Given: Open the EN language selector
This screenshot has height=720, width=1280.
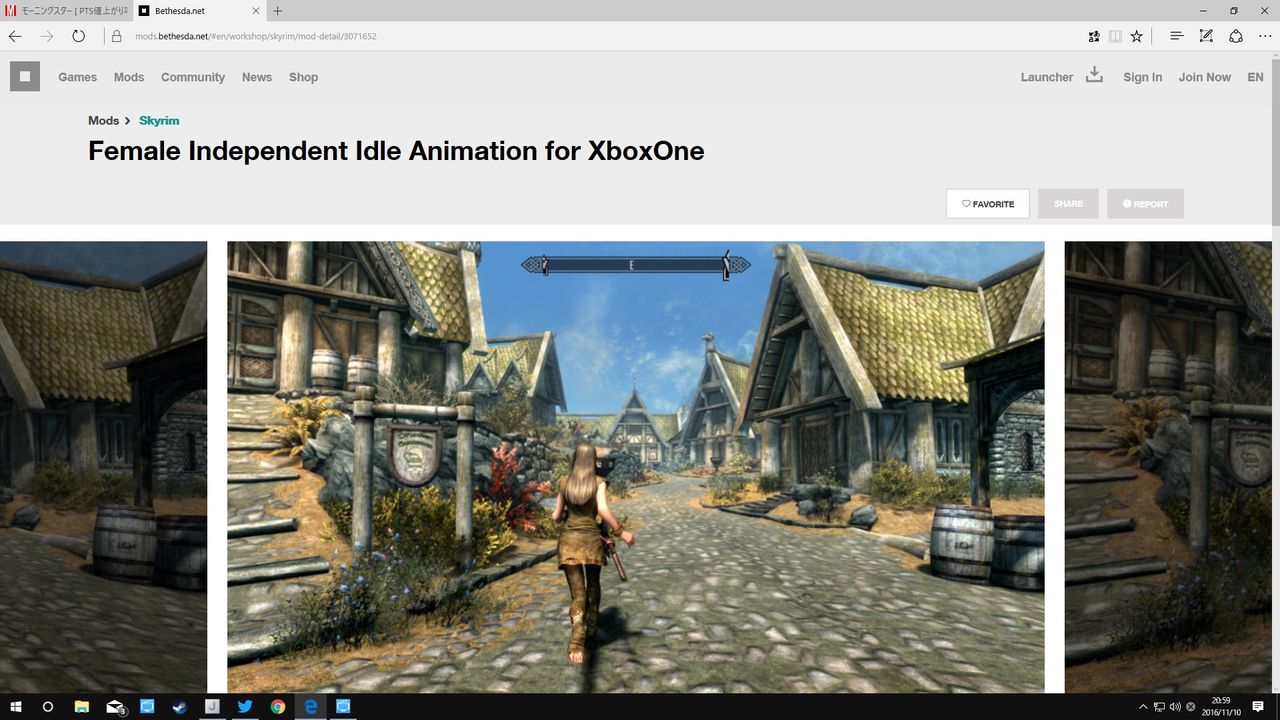Looking at the screenshot, I should (1255, 77).
